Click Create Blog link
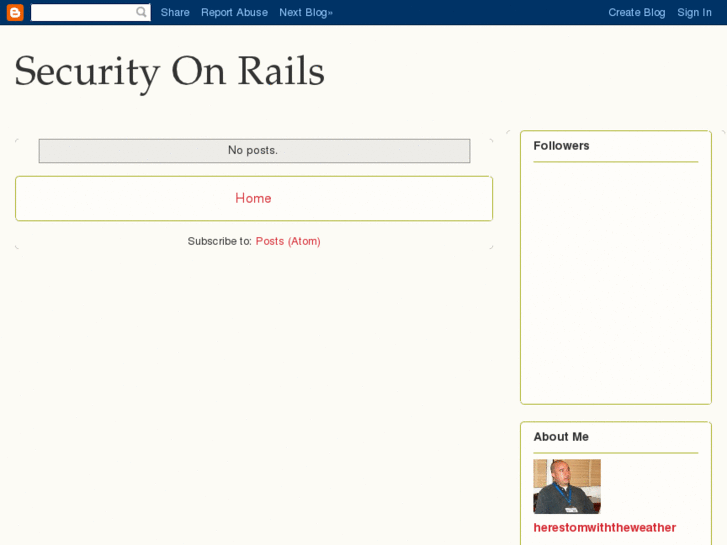 [637, 13]
